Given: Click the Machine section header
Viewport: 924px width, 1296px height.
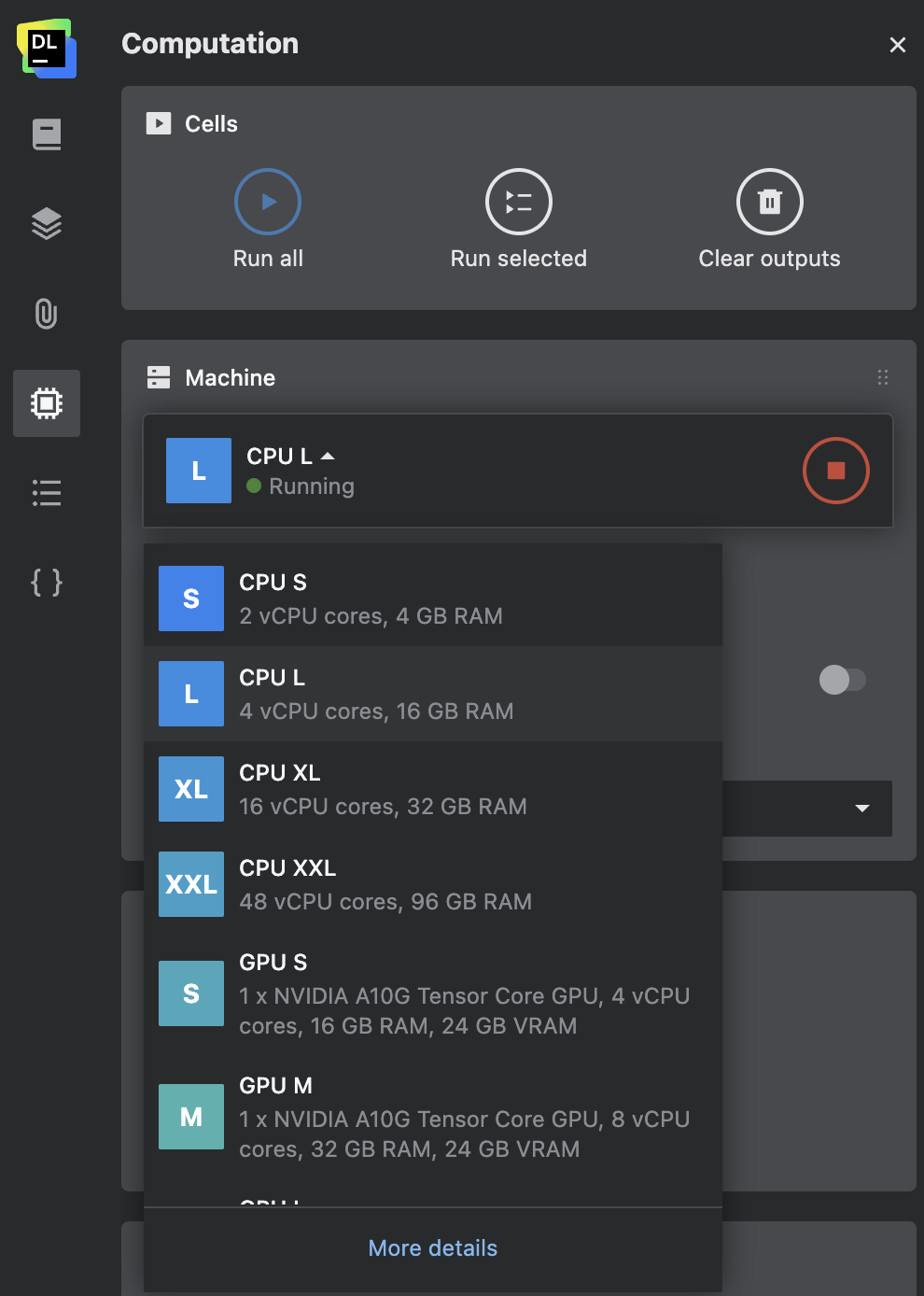Looking at the screenshot, I should coord(230,377).
